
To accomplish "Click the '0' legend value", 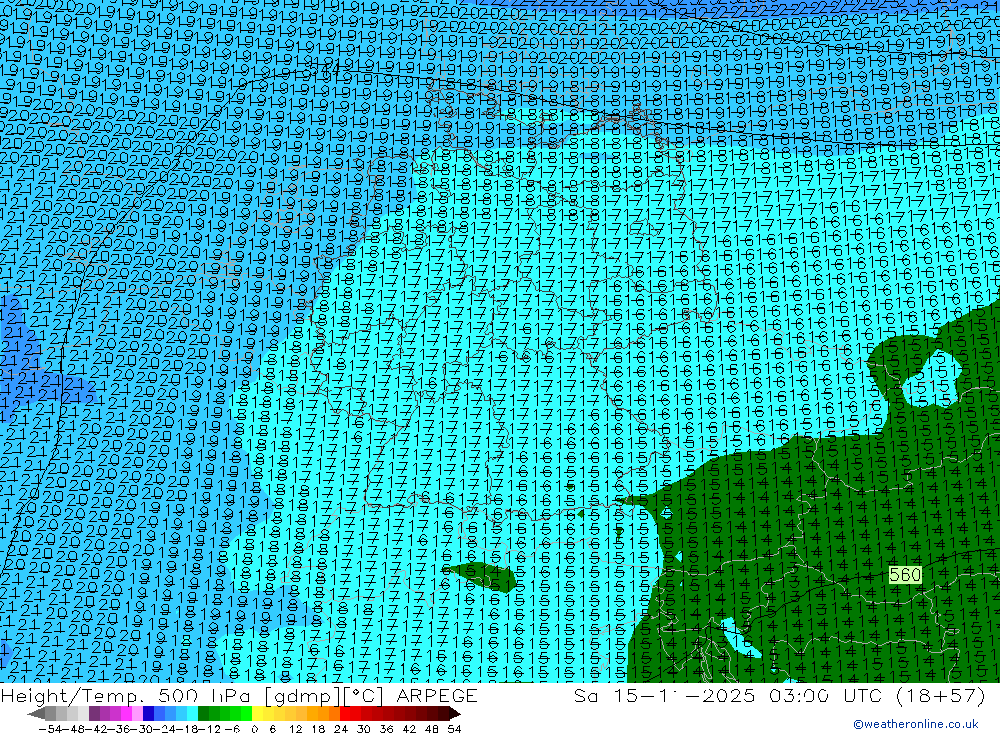I will pos(254,729).
